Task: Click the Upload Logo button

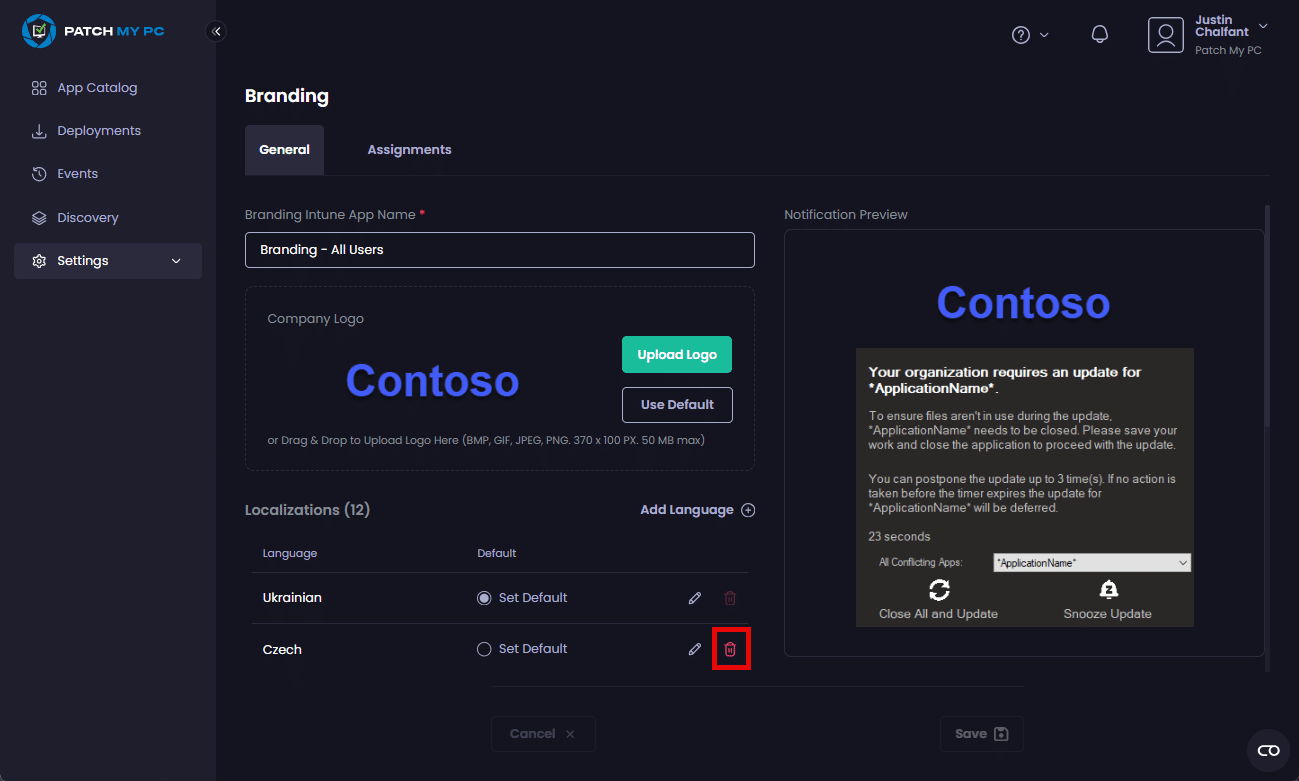Action: pyautogui.click(x=677, y=355)
